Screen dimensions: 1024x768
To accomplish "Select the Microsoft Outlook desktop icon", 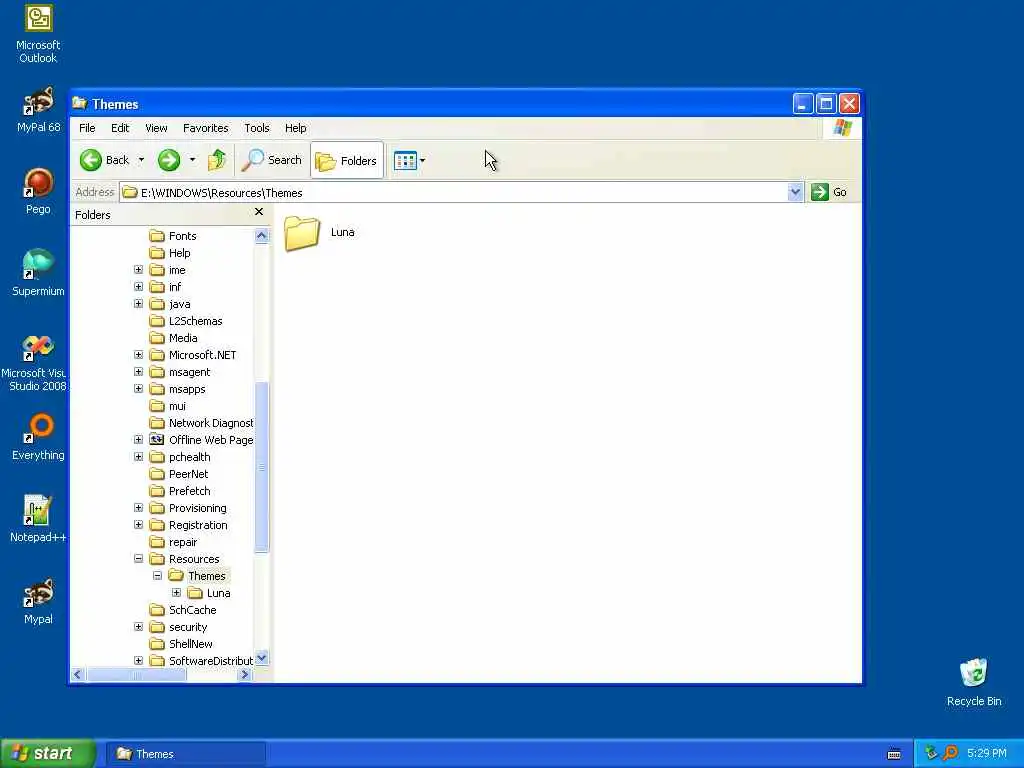I will 38,35.
